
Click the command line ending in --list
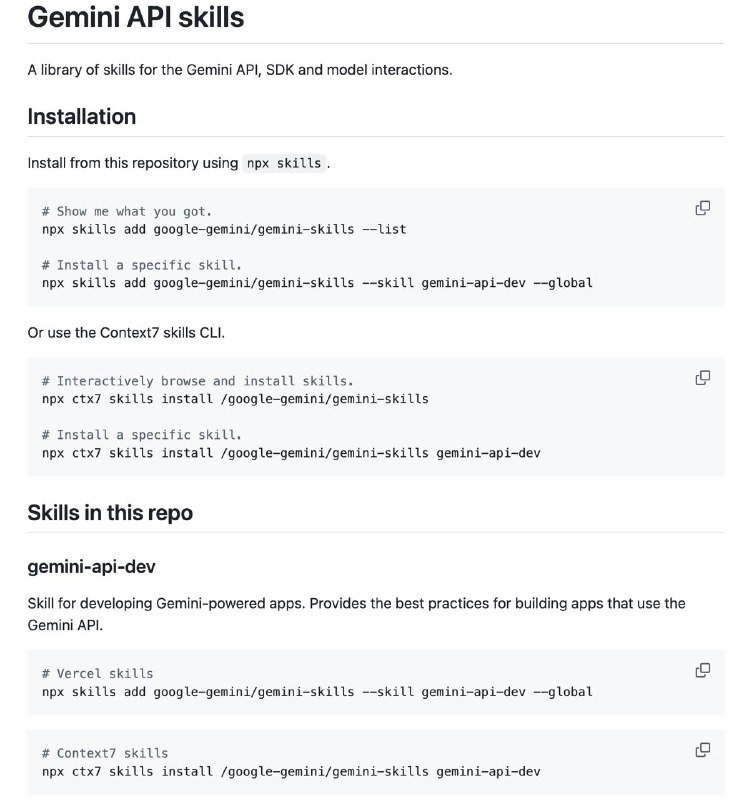(224, 229)
